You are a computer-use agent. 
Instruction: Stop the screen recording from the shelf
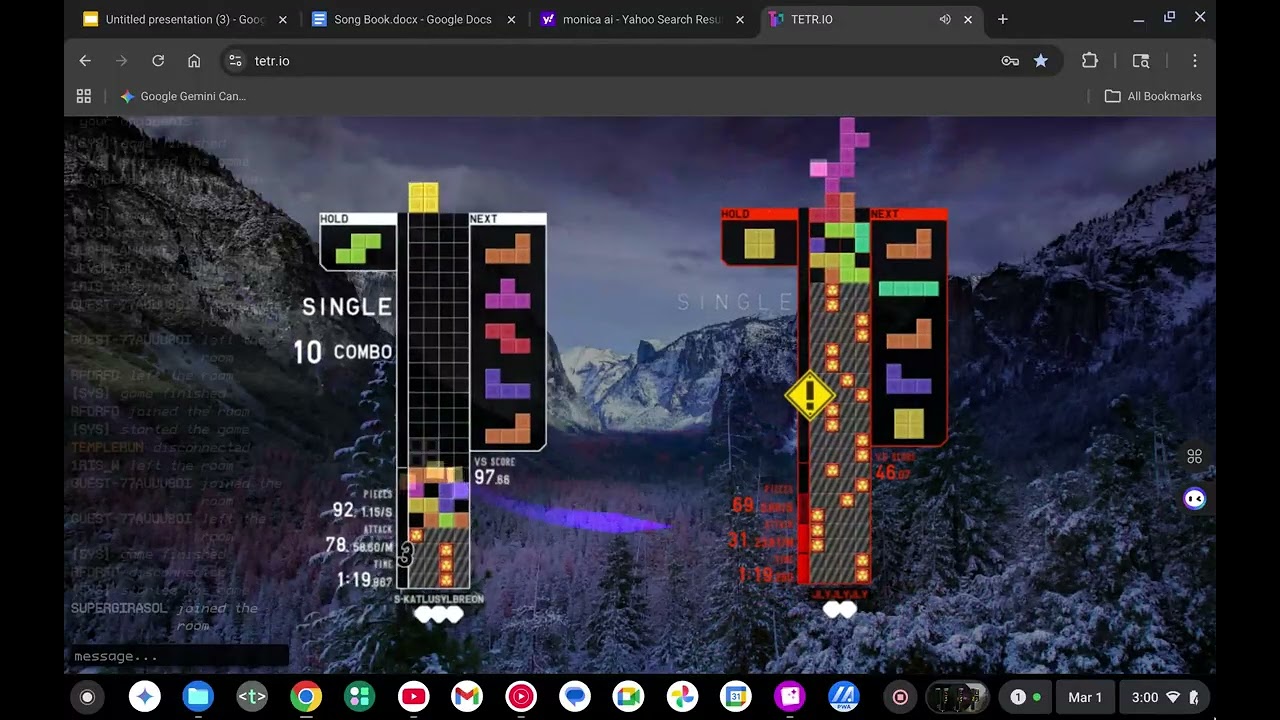pos(900,697)
